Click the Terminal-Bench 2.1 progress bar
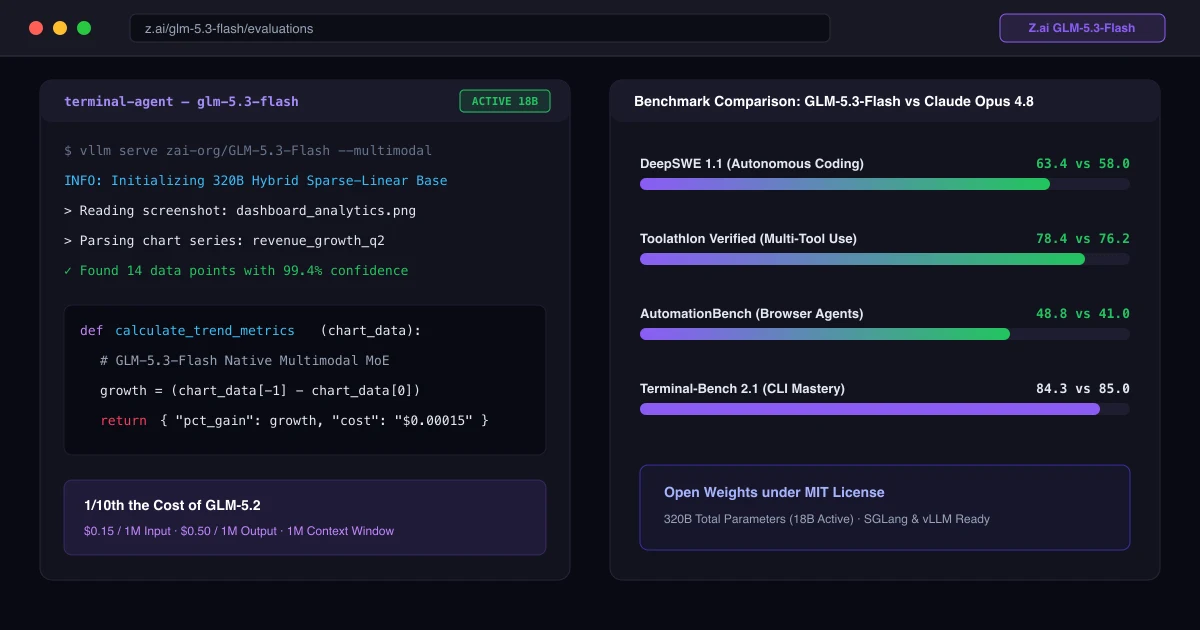This screenshot has height=630, width=1200. [x=885, y=409]
